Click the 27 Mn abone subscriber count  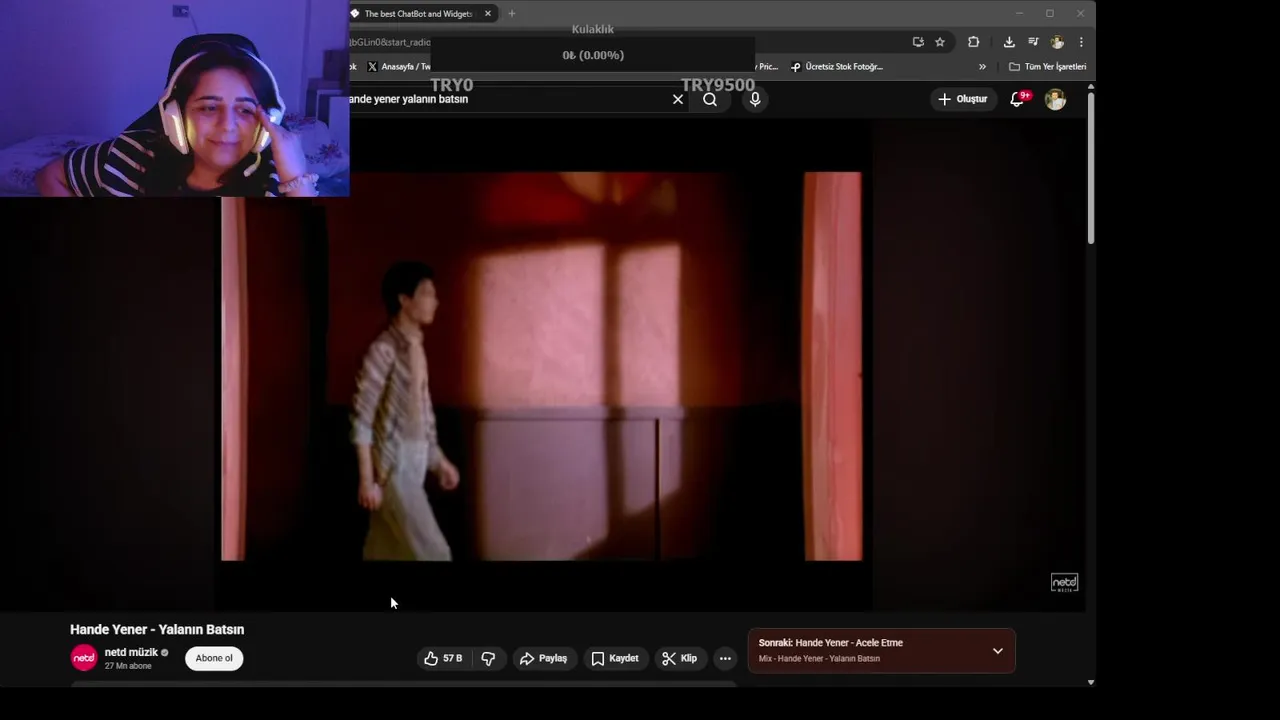(128, 666)
